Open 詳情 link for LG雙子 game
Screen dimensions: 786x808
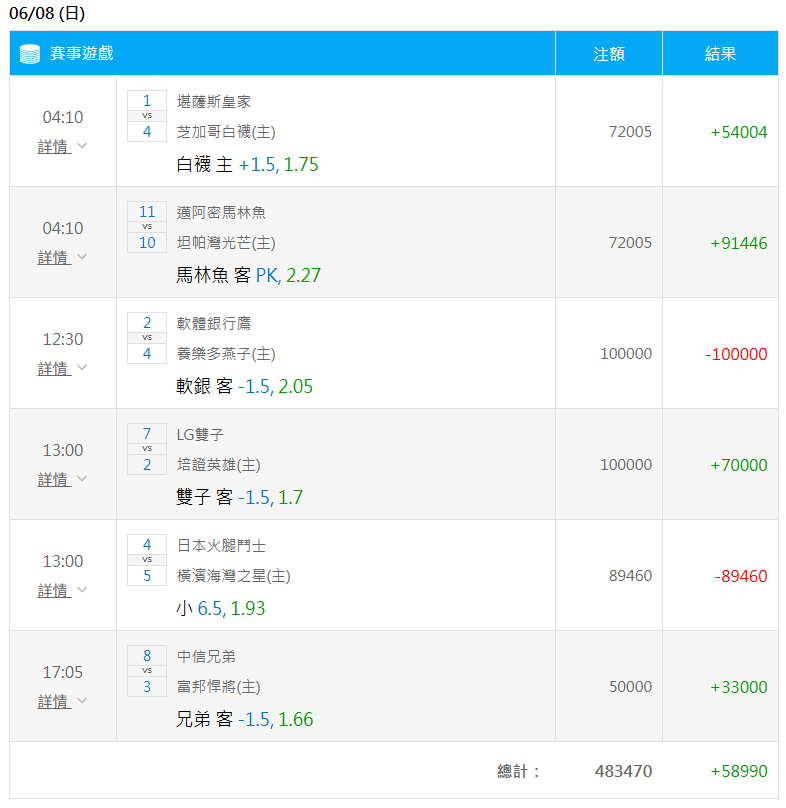pos(54,479)
